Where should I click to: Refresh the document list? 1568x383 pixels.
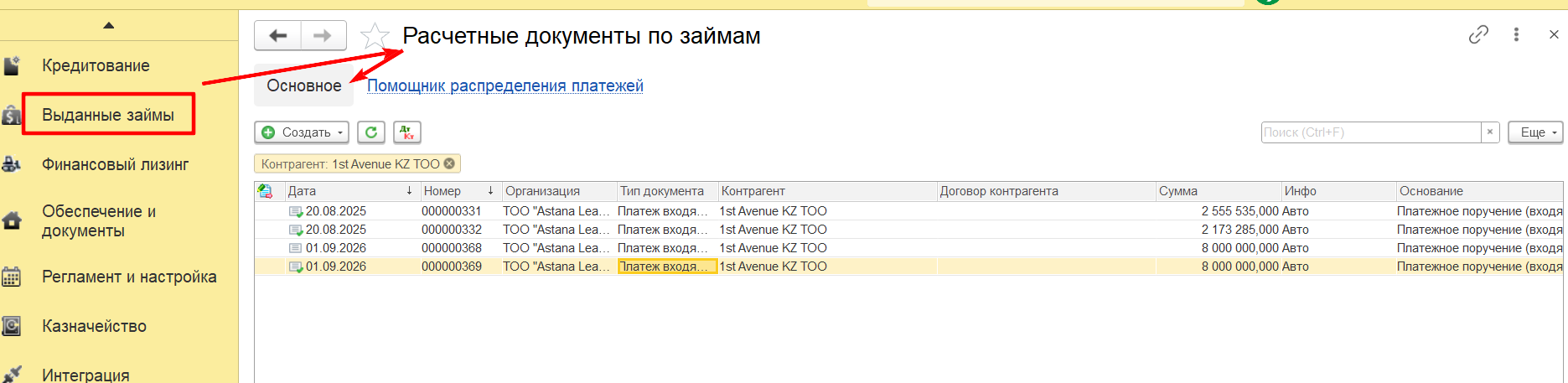coord(371,132)
